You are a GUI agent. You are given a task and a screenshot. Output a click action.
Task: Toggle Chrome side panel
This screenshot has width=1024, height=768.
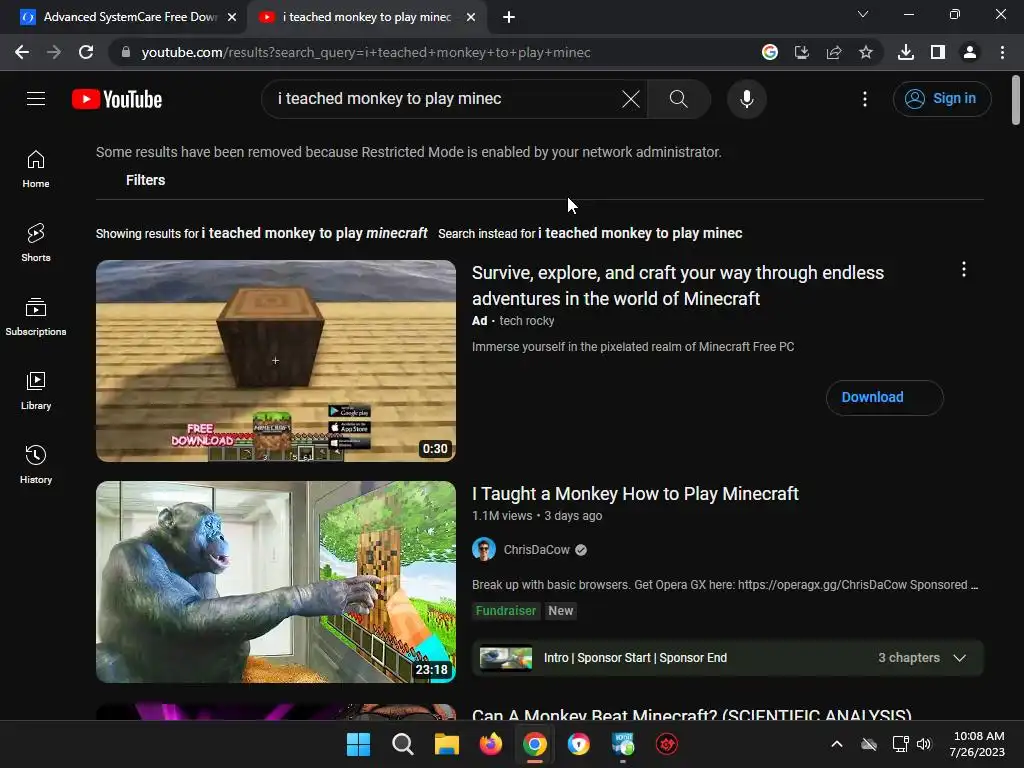point(938,52)
